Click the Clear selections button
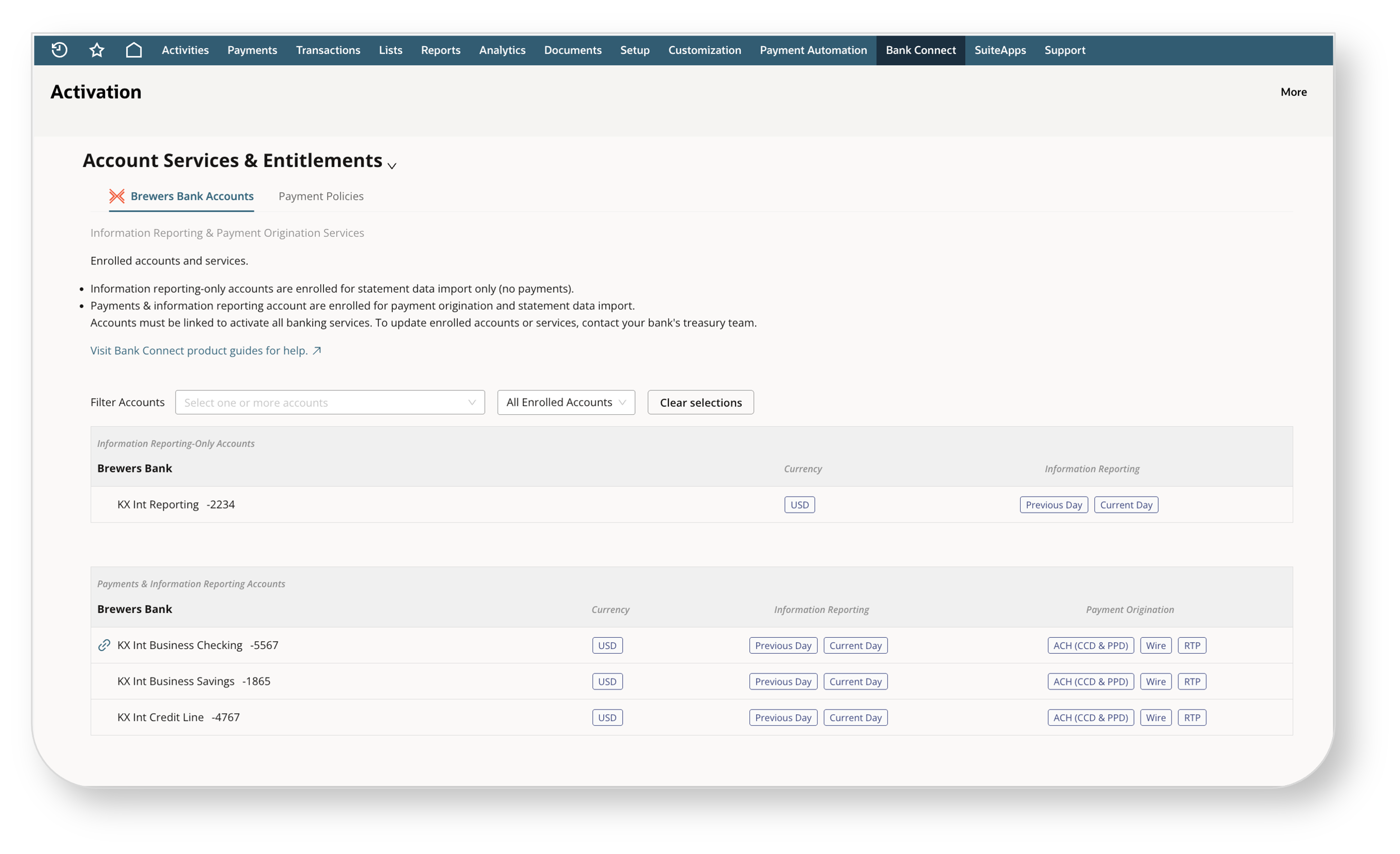Viewport: 1400px width, 854px height. (701, 402)
